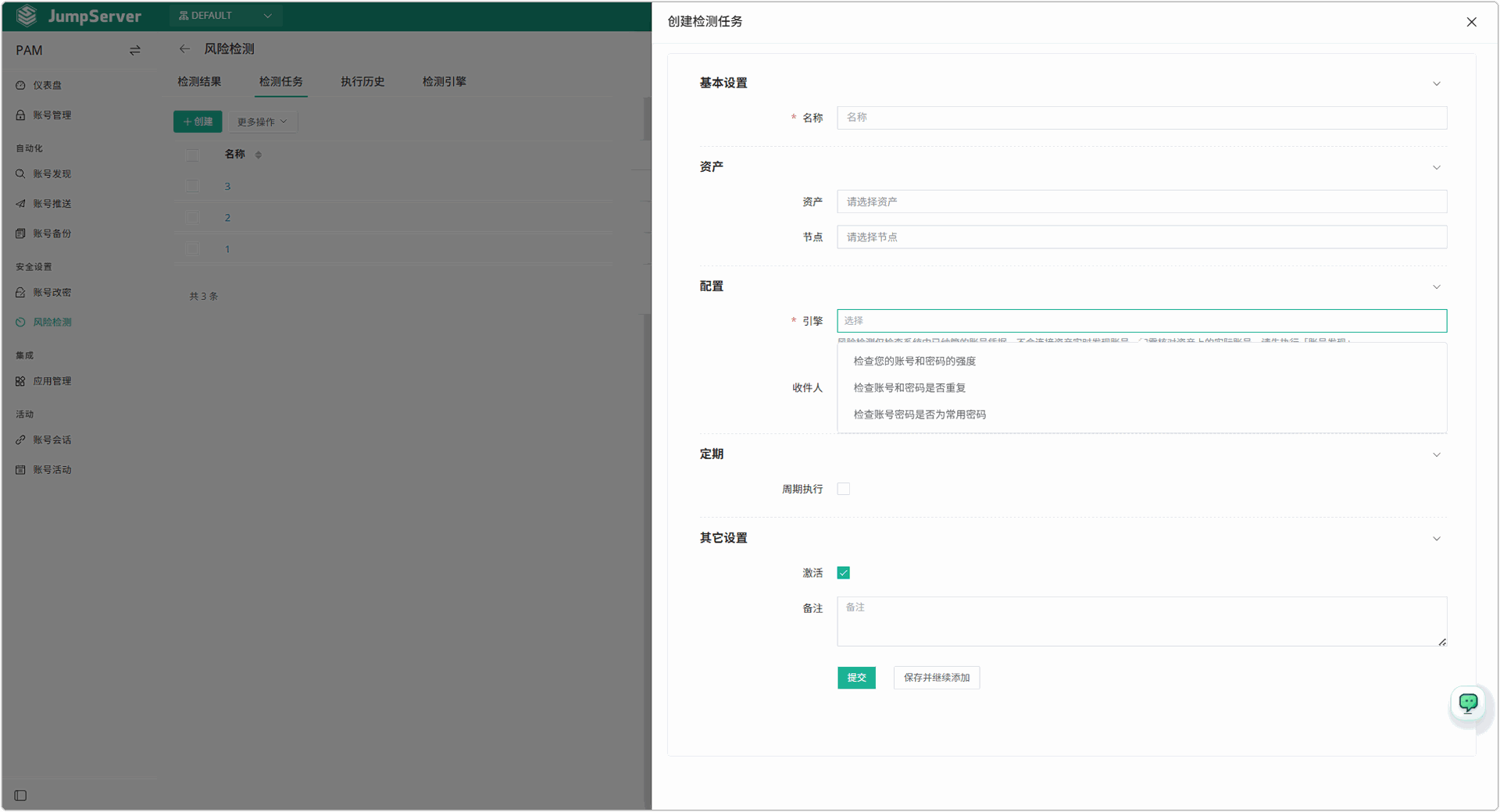1500x812 pixels.
Task: Switch to the 检测任务 tab
Action: click(281, 81)
